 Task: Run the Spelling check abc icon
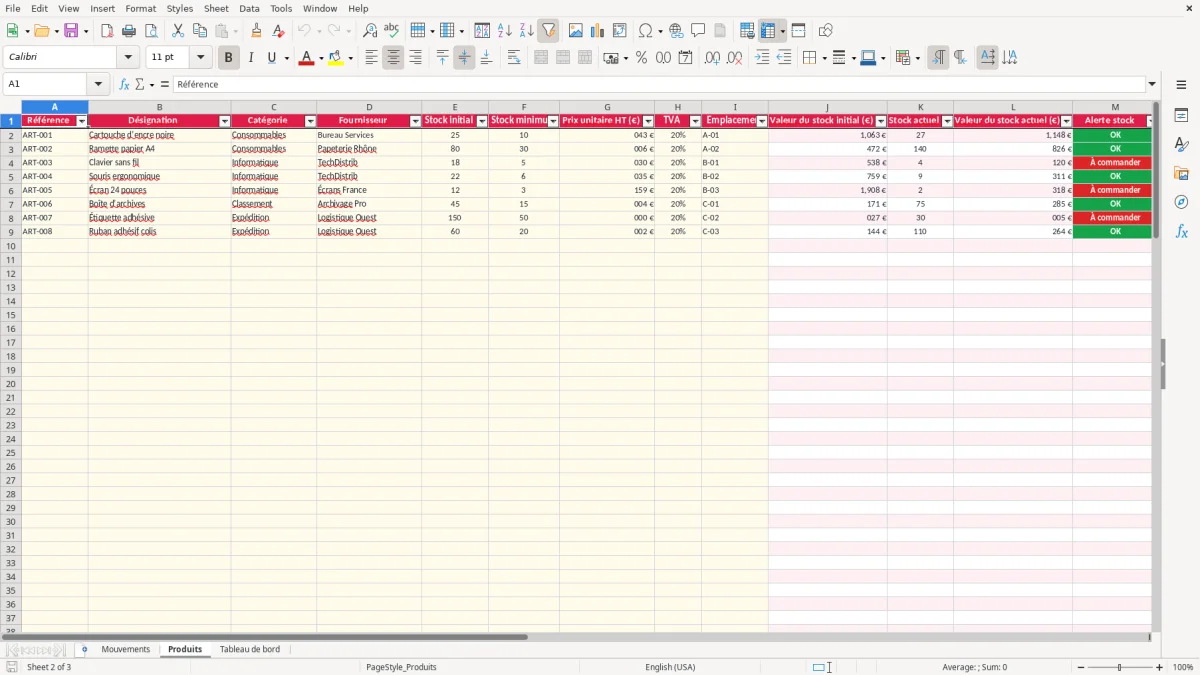coord(392,31)
